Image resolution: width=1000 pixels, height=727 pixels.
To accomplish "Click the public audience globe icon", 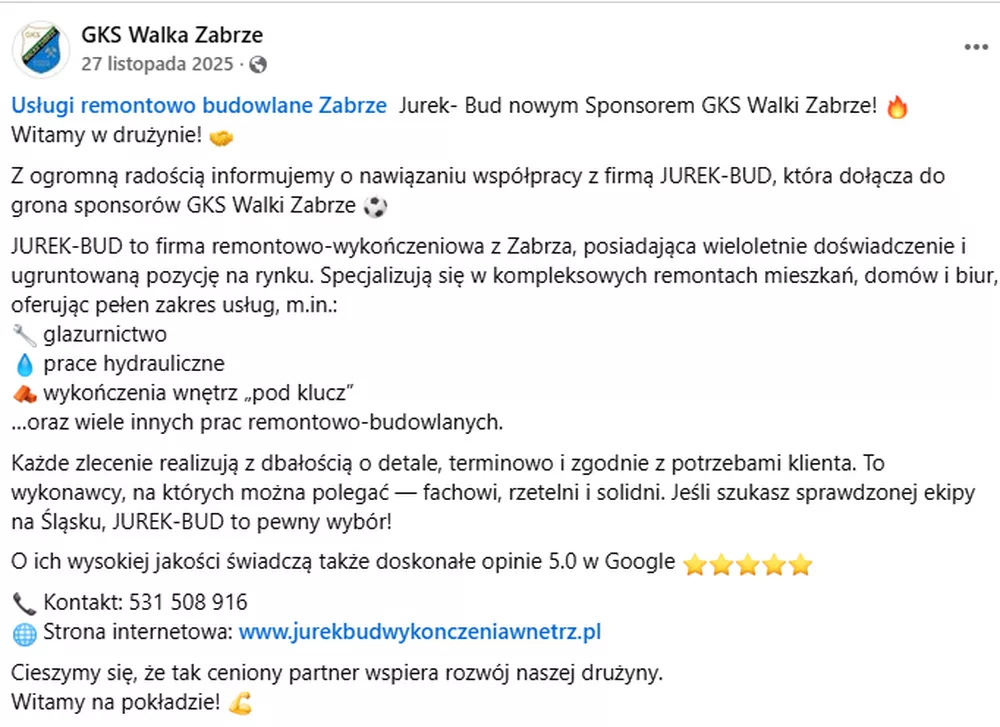I will point(258,65).
